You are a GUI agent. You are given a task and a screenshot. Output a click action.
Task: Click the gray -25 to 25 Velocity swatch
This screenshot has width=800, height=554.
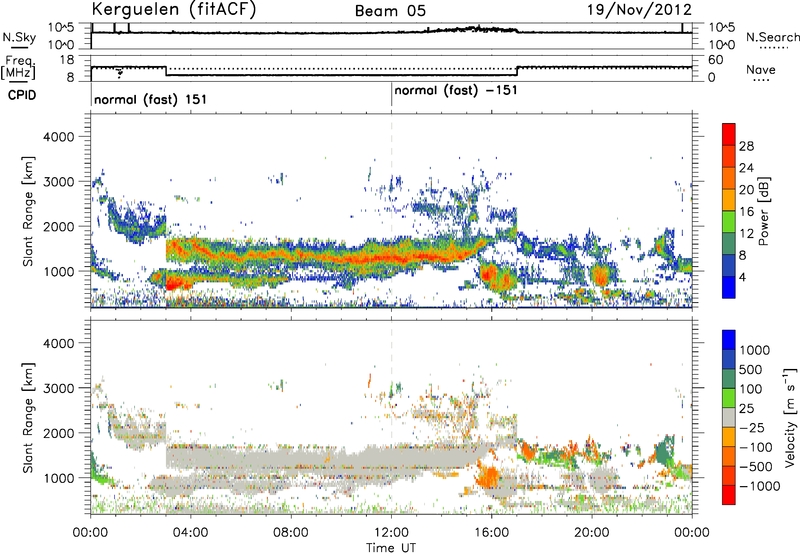pos(729,418)
